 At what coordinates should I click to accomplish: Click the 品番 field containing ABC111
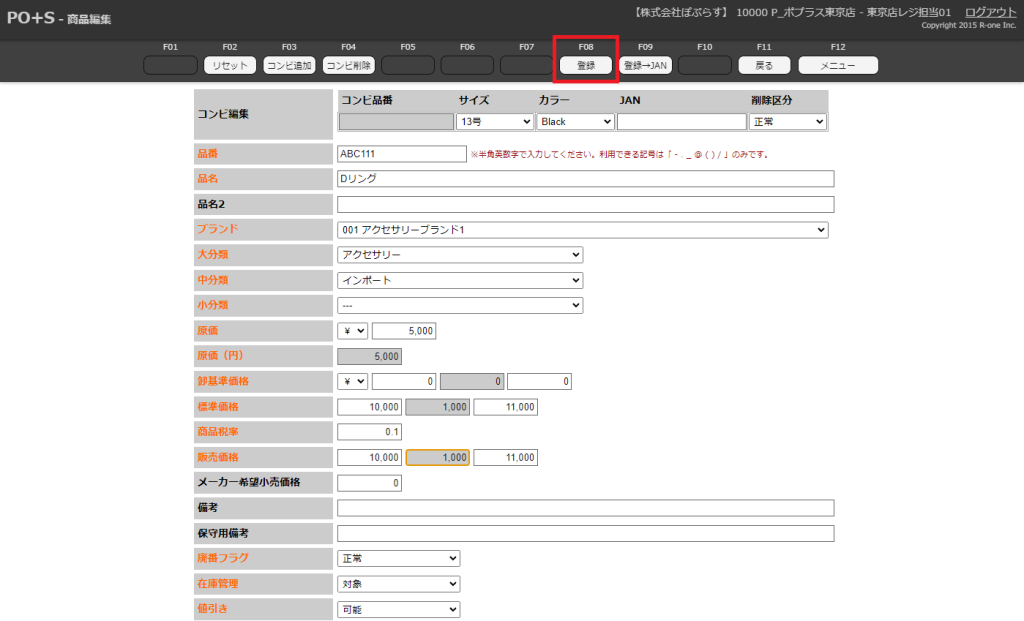401,154
